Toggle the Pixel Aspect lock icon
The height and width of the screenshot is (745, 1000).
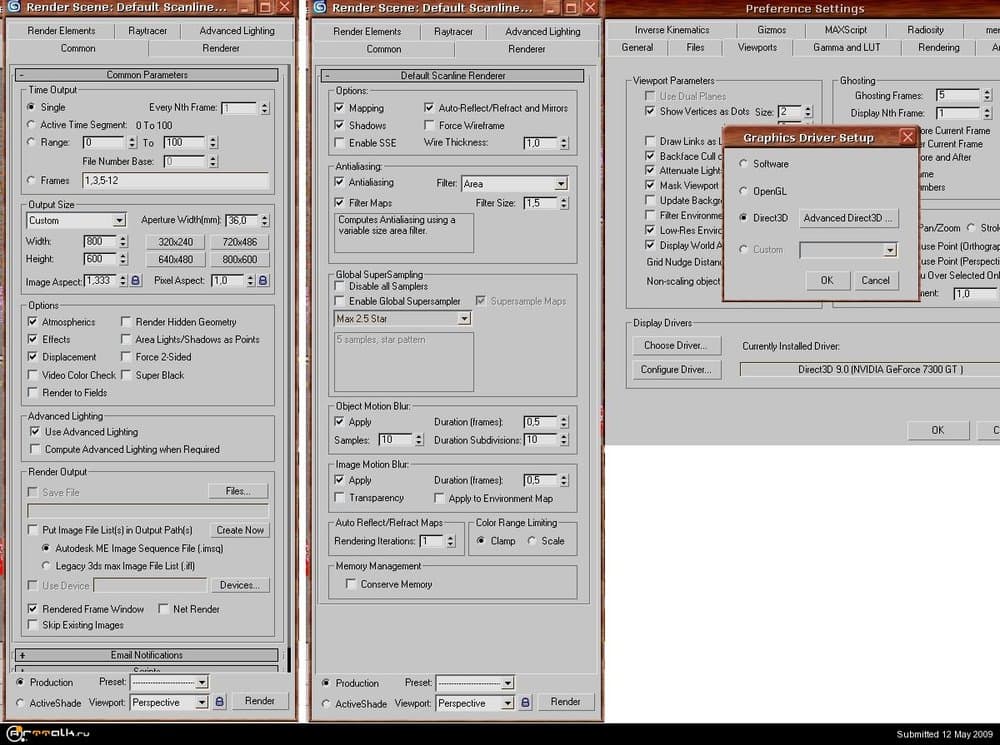[263, 281]
